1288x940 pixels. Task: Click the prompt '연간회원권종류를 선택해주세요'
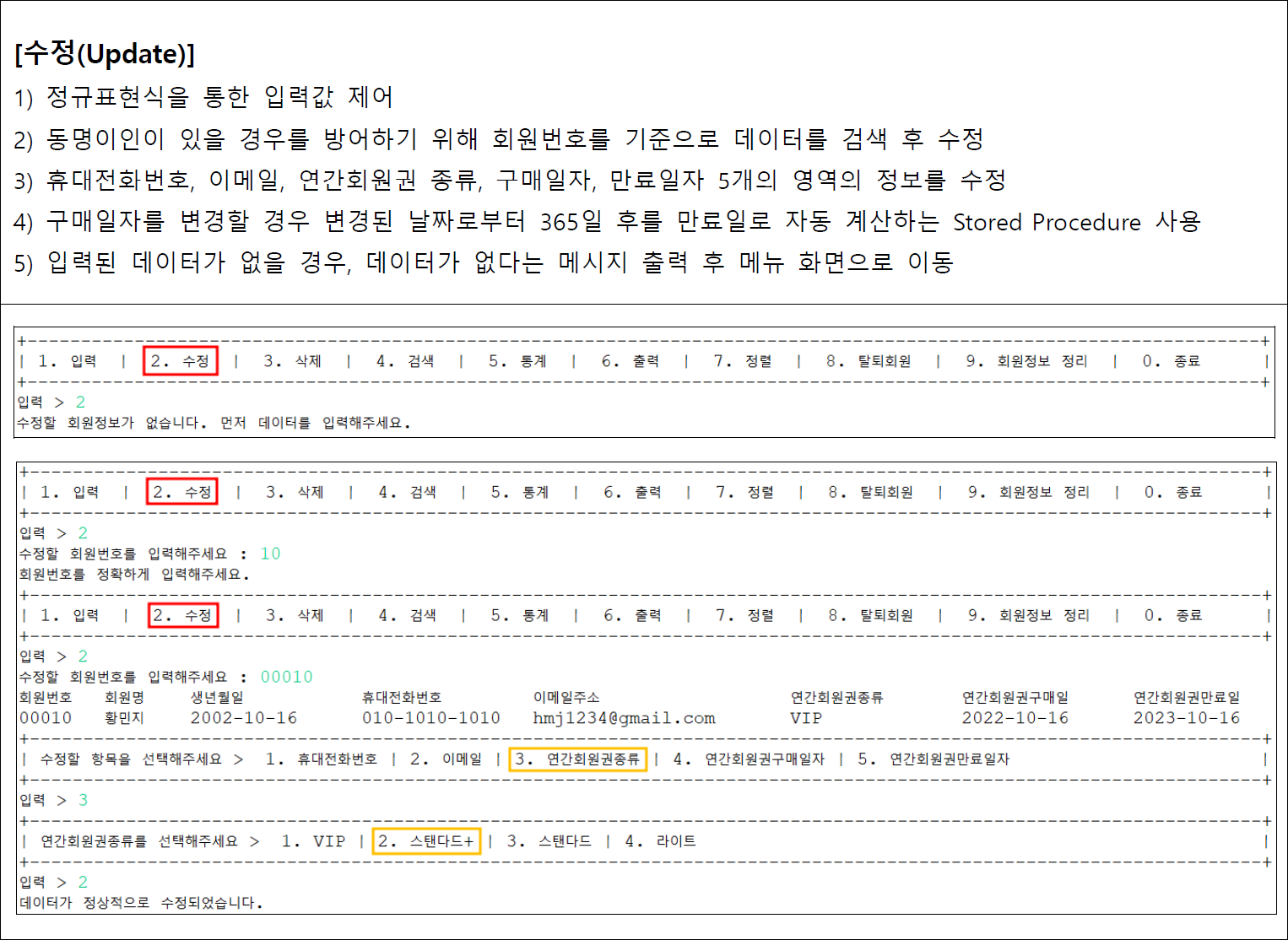click(x=139, y=841)
